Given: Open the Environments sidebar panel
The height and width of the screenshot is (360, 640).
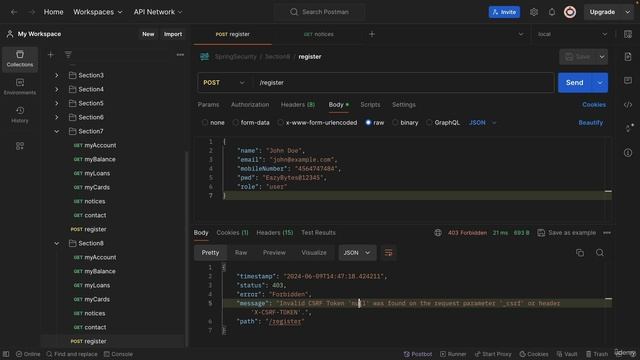Looking at the screenshot, I should [x=20, y=87].
